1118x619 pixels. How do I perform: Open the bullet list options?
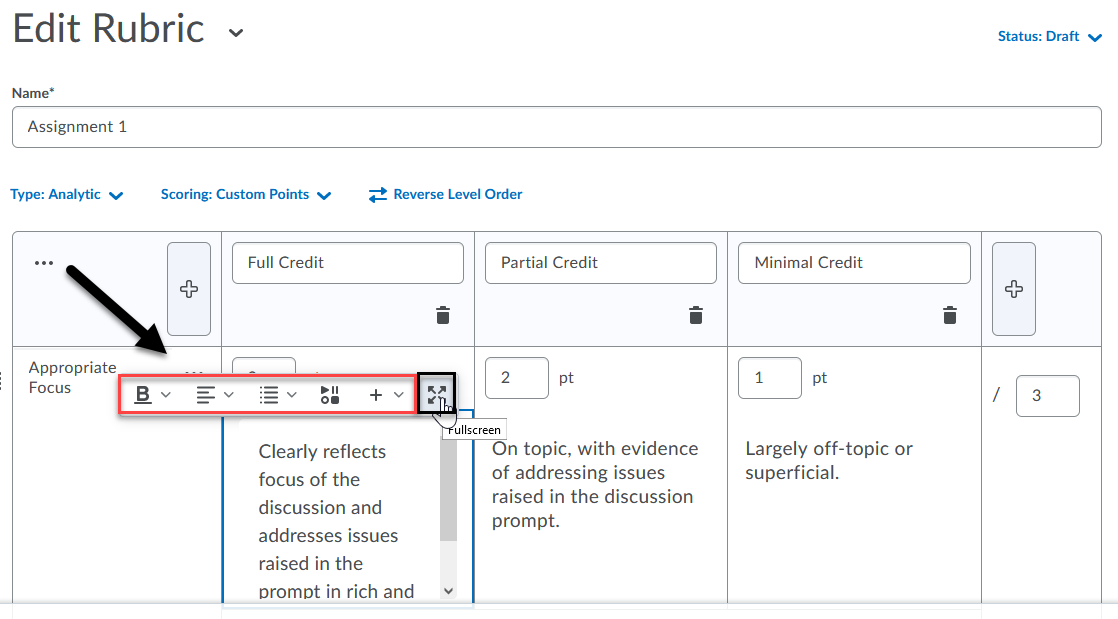277,395
